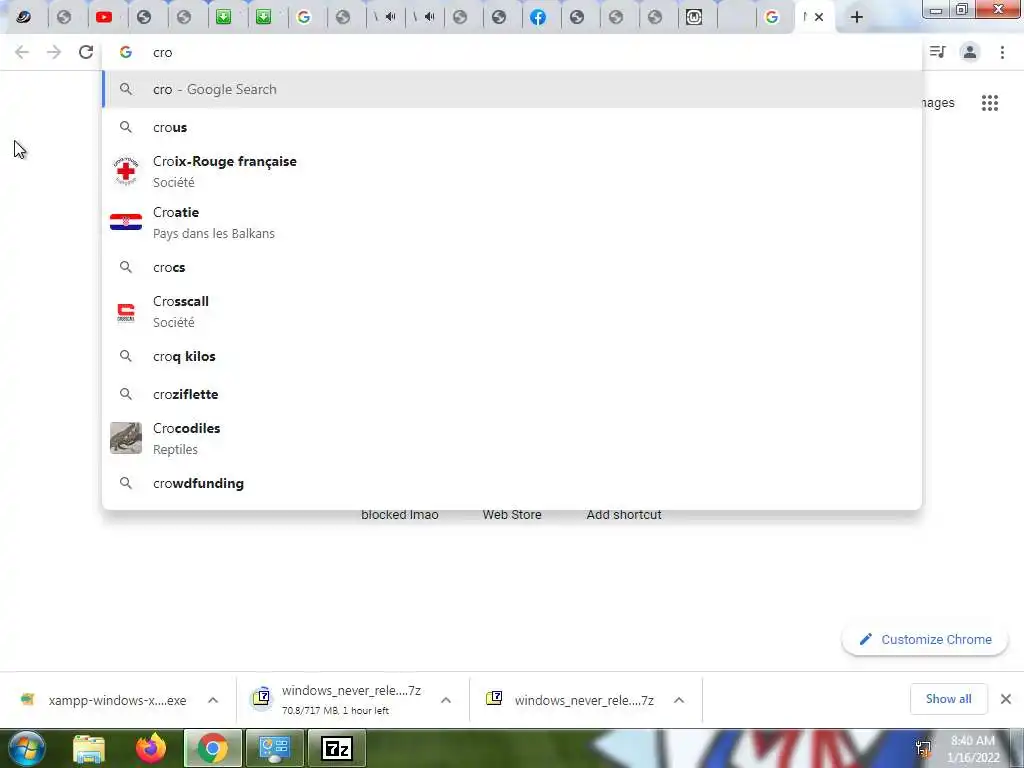This screenshot has width=1024, height=768.
Task: Open the Web Store shortcut
Action: [x=512, y=515]
